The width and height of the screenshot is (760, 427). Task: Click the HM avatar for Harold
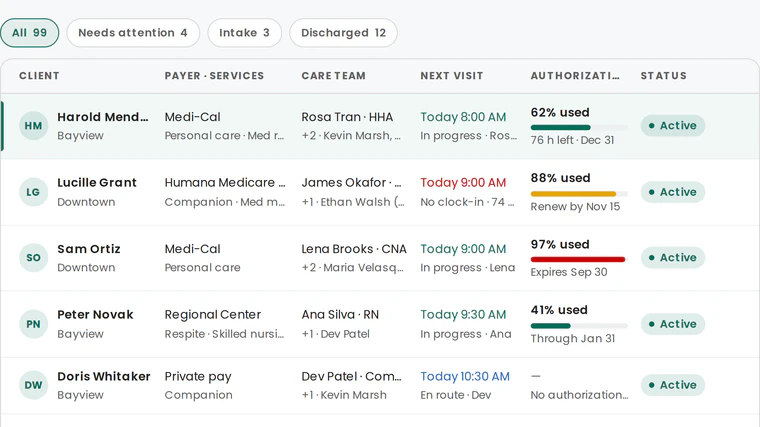(x=33, y=126)
